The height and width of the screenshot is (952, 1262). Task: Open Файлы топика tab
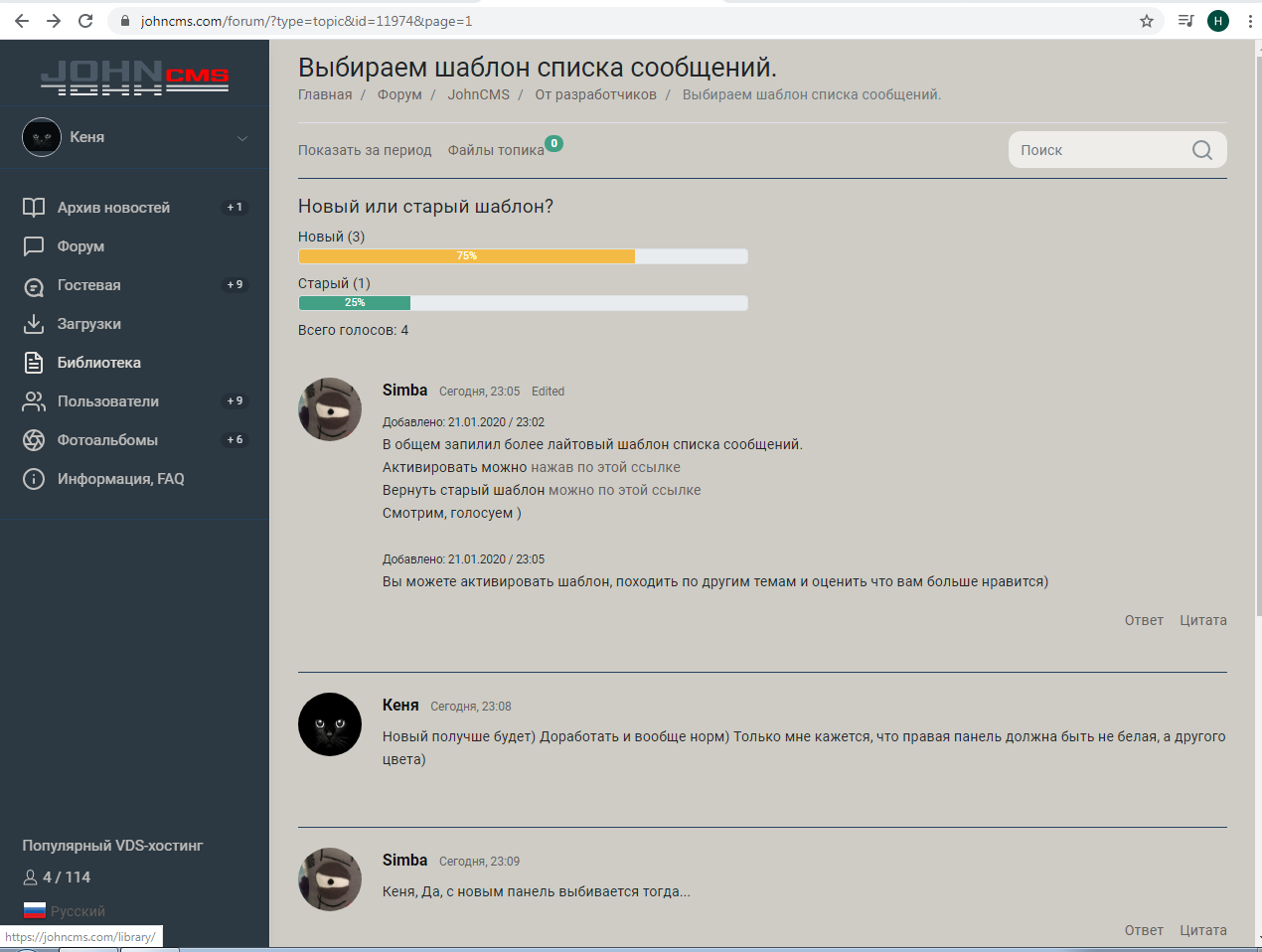tap(496, 150)
